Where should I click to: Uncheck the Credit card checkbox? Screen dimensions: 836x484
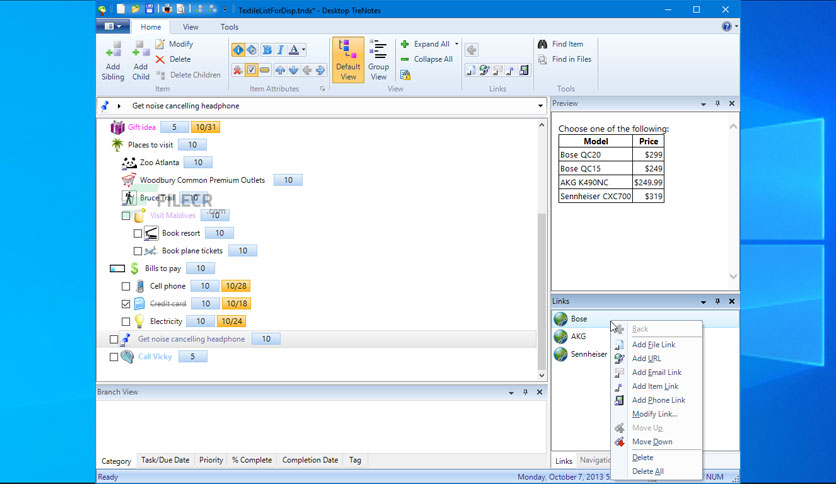click(x=126, y=304)
